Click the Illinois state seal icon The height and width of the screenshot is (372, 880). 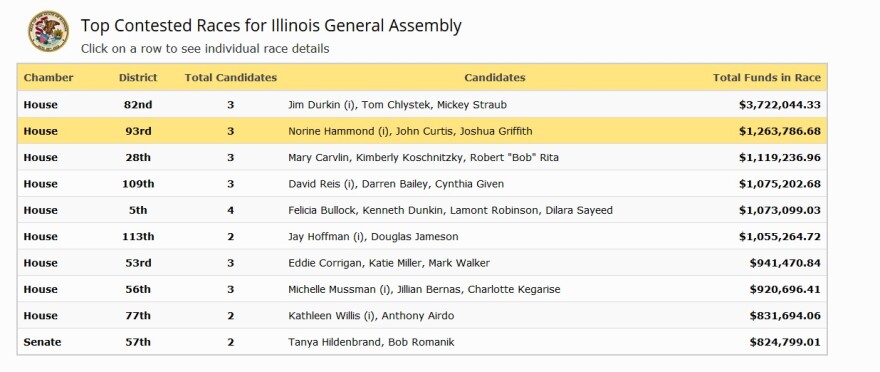pos(49,31)
